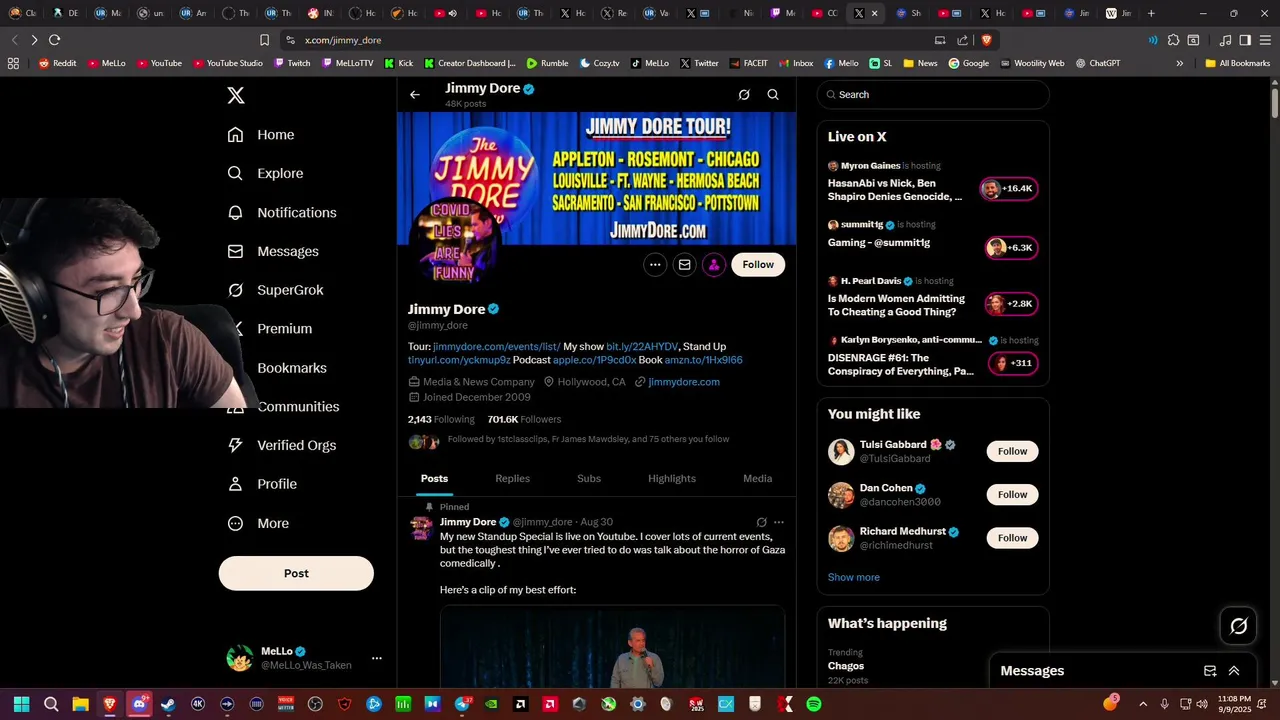Image resolution: width=1280 pixels, height=720 pixels.
Task: Bookmark this page with bookmark icon
Action: click(x=264, y=40)
